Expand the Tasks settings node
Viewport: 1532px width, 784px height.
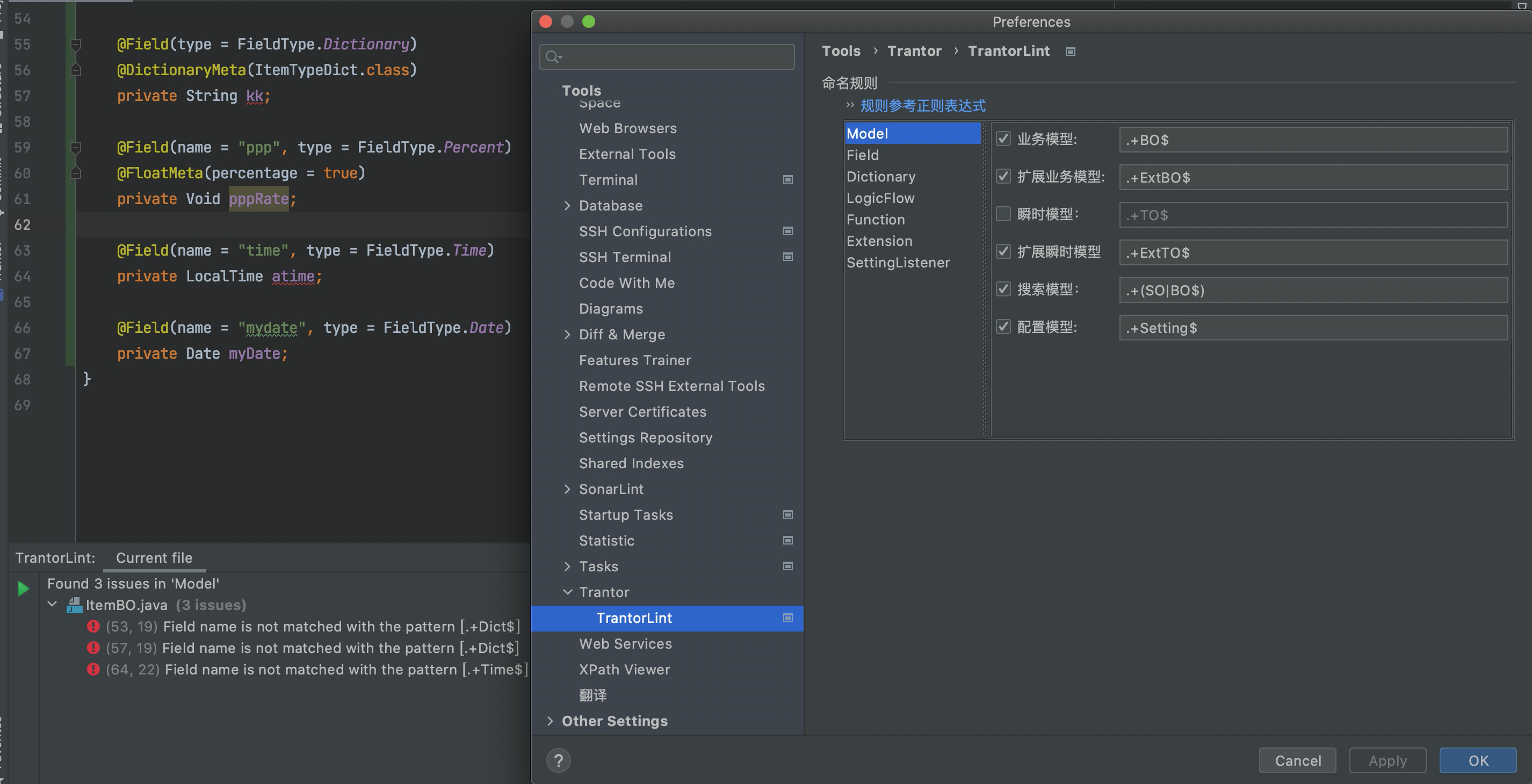pyautogui.click(x=567, y=567)
